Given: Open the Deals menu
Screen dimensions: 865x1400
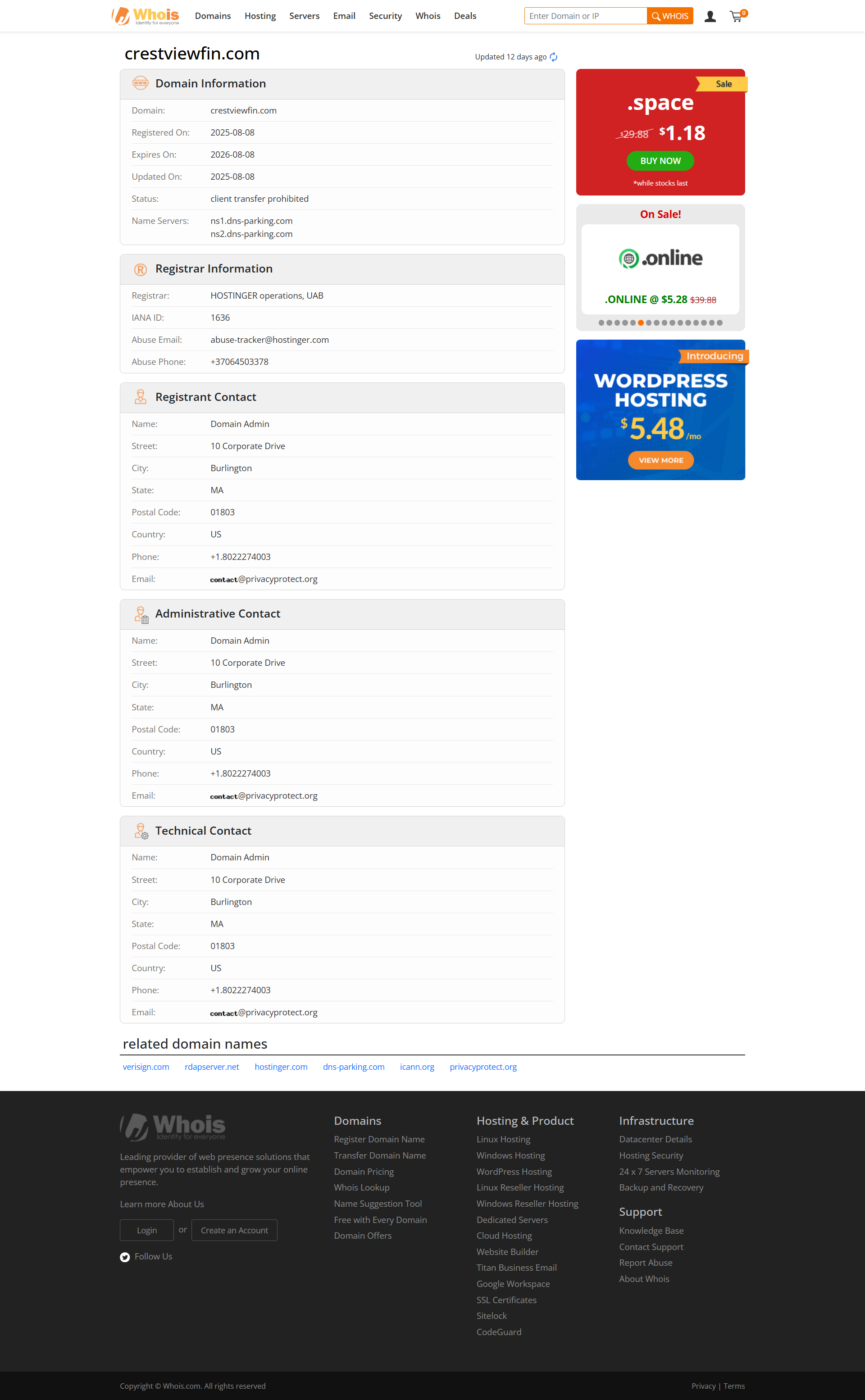Looking at the screenshot, I should point(465,16).
